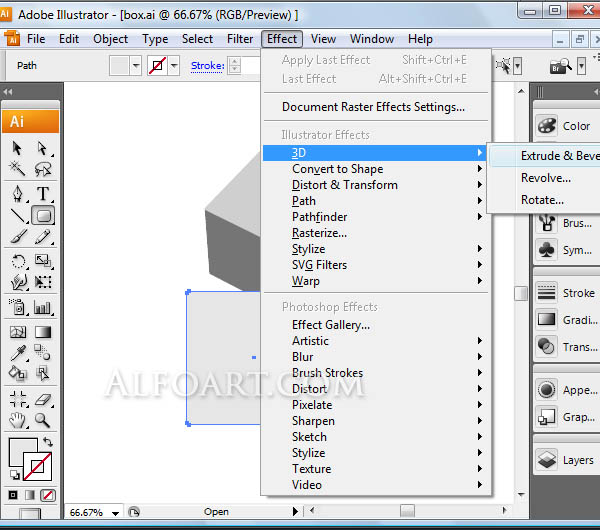
Task: Click the control bar fill swatch
Action: (x=119, y=66)
